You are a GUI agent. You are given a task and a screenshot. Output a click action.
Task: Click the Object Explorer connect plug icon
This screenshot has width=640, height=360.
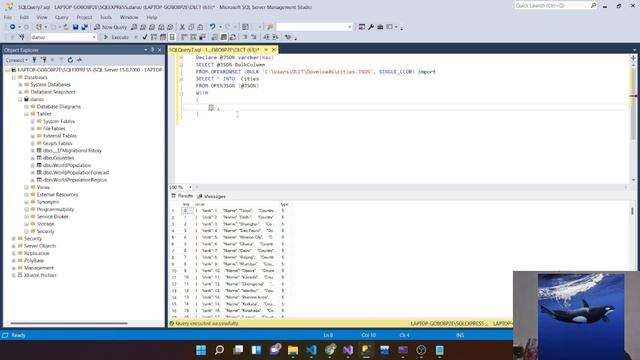(34, 60)
